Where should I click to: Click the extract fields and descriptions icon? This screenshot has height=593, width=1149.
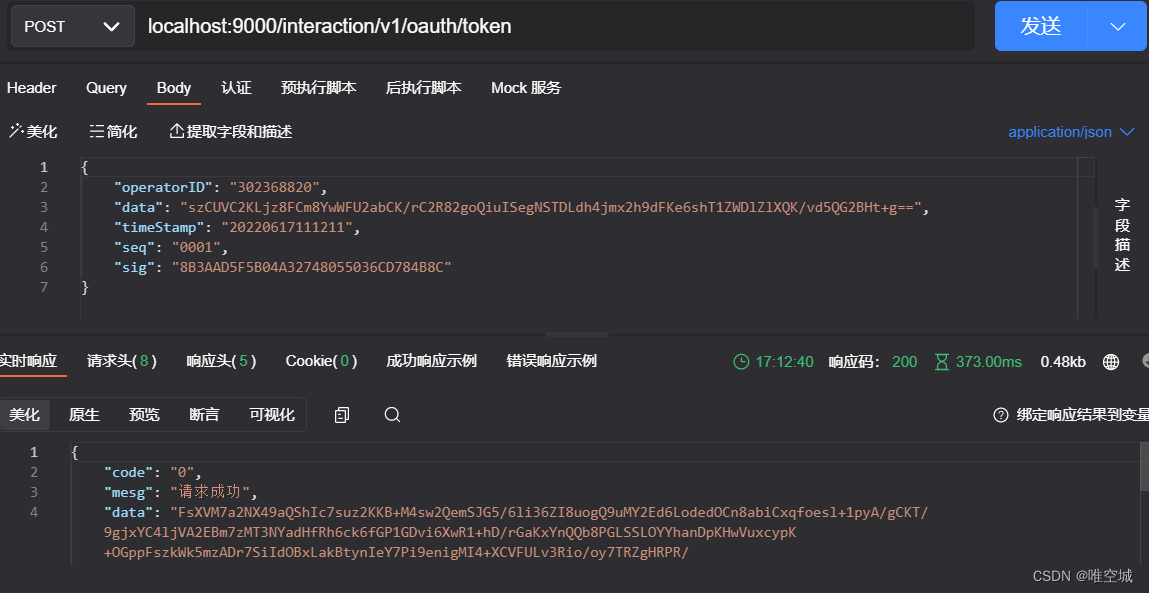(177, 132)
